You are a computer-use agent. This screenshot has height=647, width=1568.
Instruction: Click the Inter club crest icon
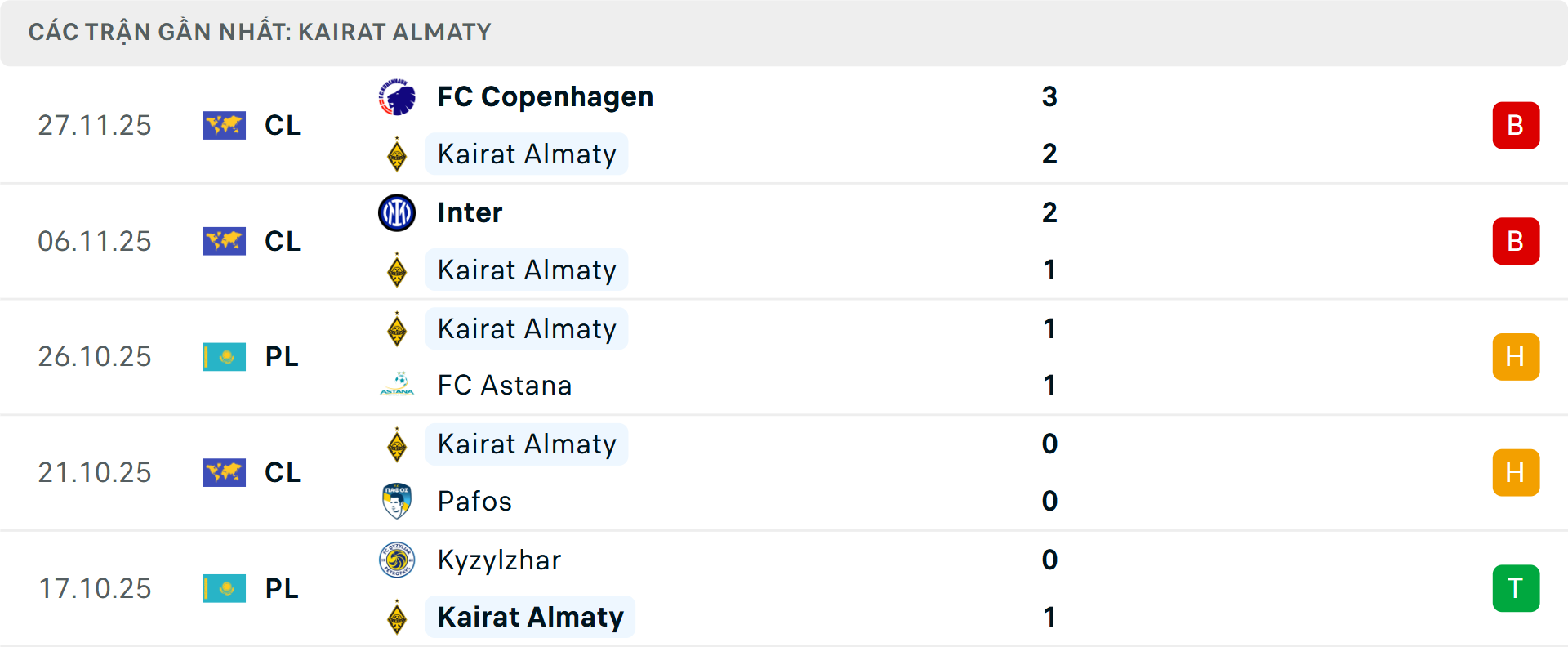click(397, 213)
